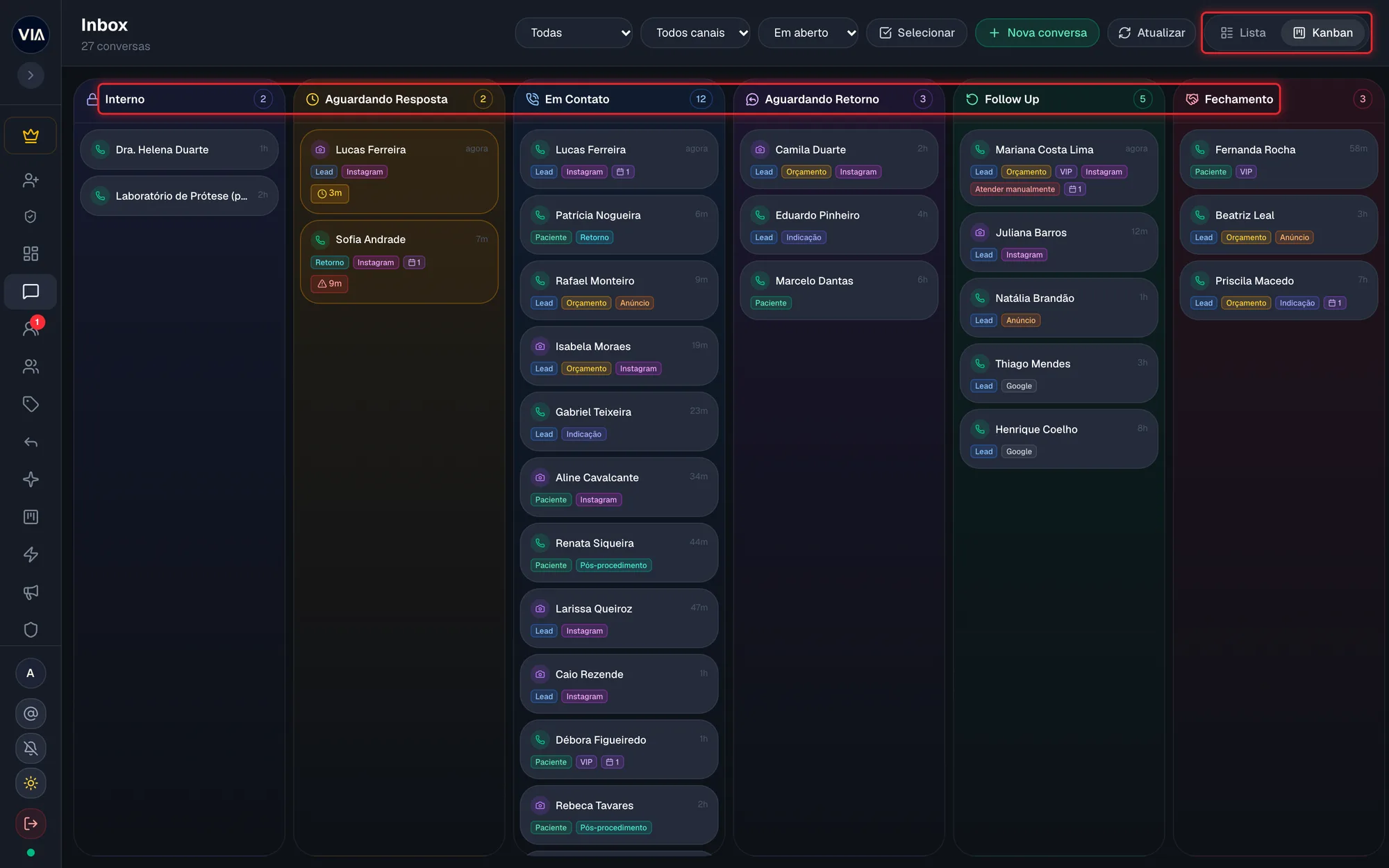This screenshot has height=868, width=1389.
Task: Open the people group sidebar icon
Action: coord(31,367)
